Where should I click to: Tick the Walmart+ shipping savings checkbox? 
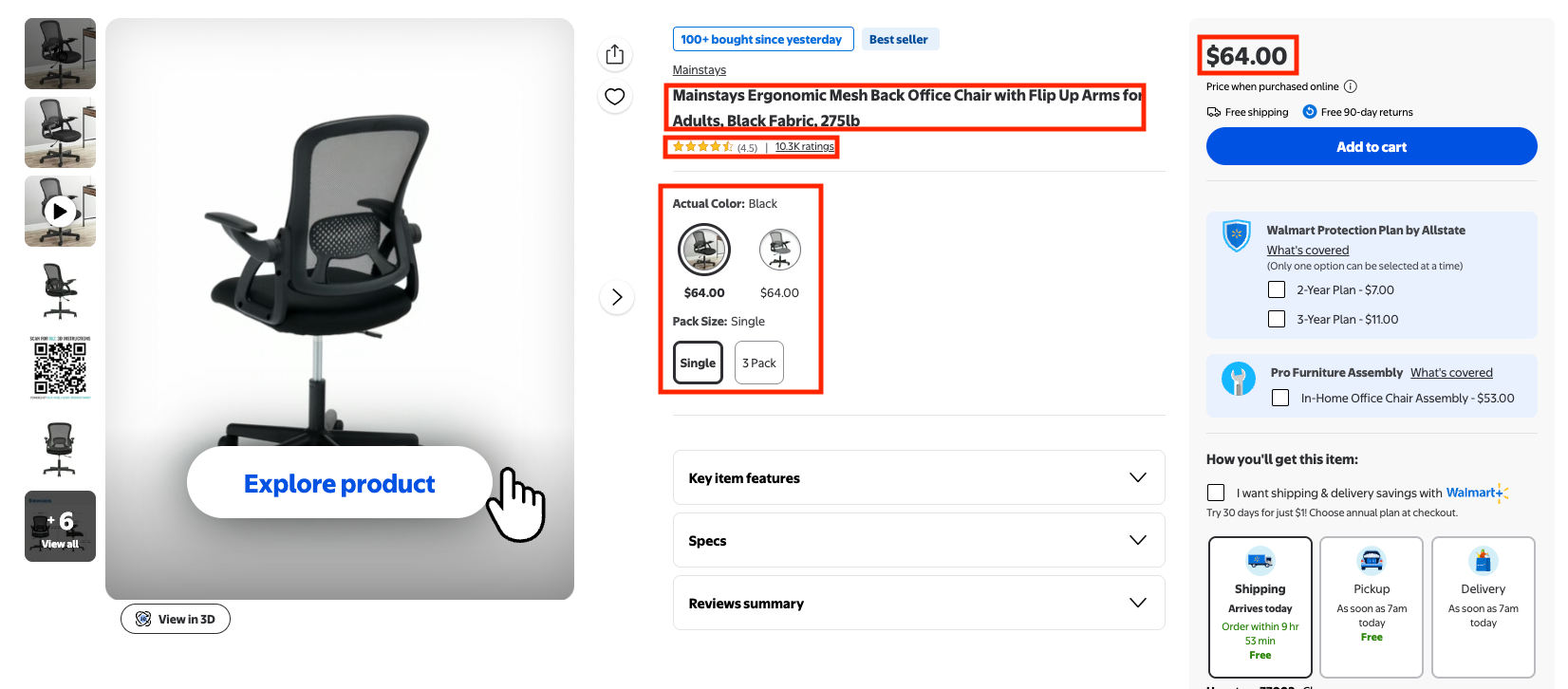point(1216,493)
